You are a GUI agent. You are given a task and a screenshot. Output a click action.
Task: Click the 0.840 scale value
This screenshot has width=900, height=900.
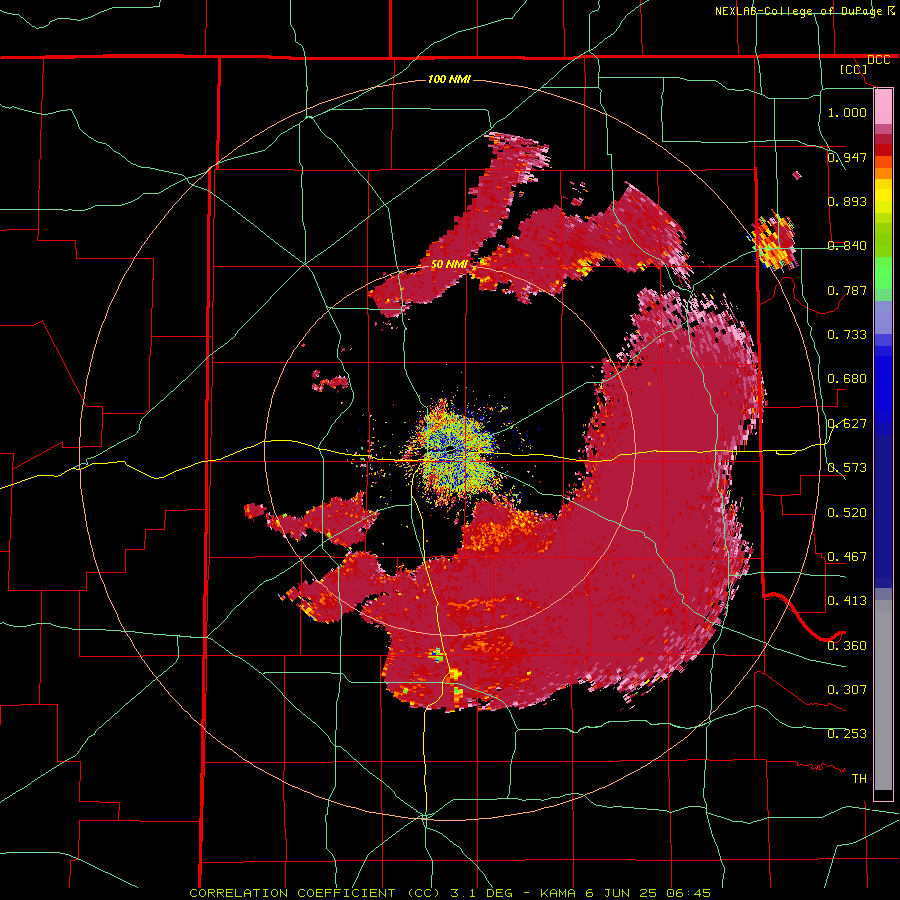(847, 246)
